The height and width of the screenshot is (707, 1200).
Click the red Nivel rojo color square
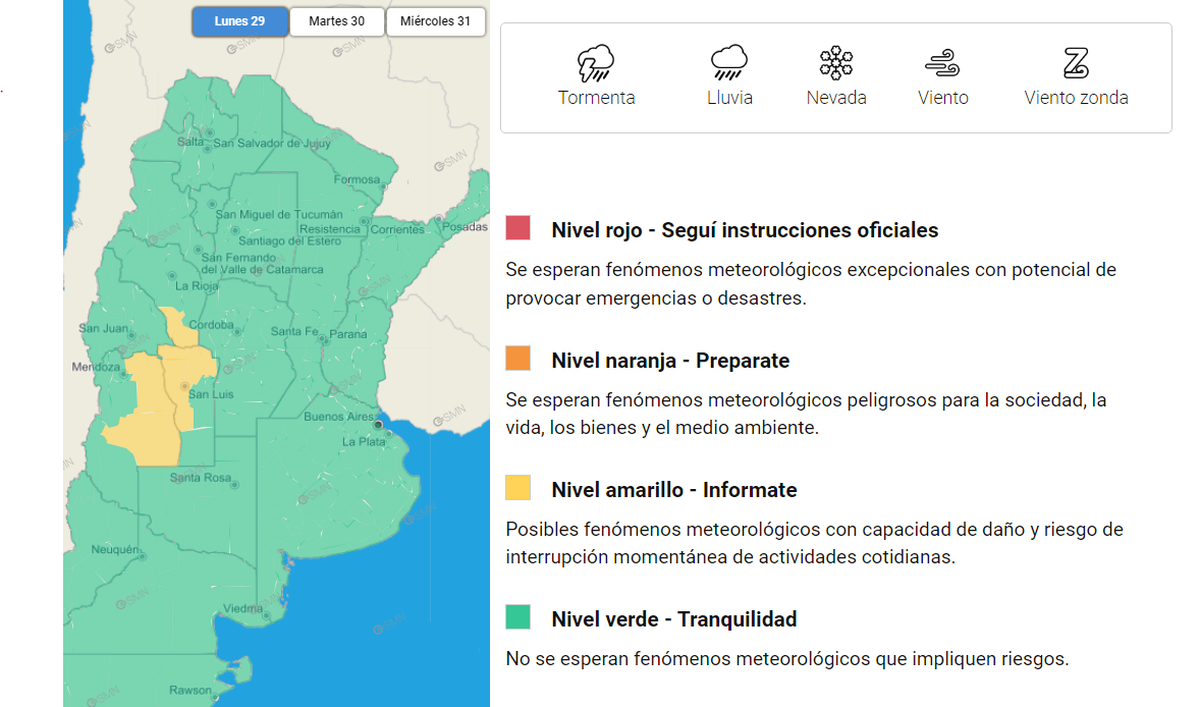[518, 228]
